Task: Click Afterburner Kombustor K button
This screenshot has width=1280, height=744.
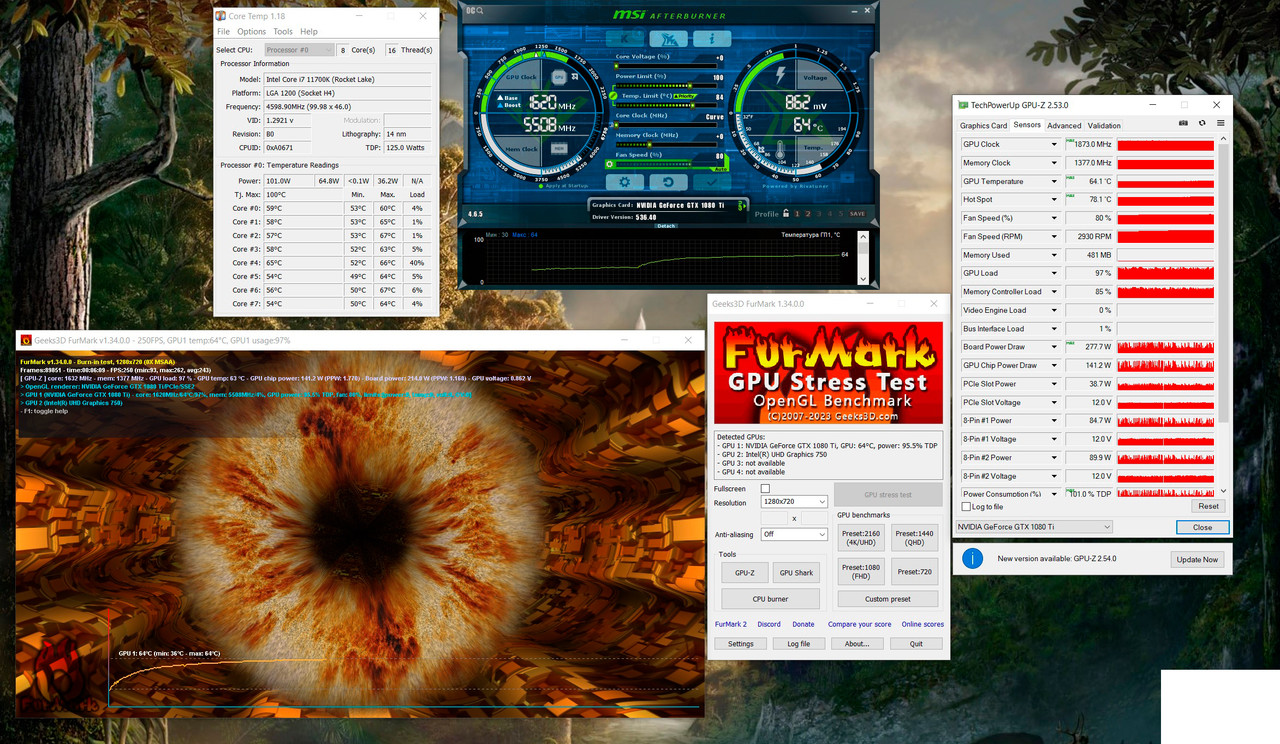Action: [625, 38]
